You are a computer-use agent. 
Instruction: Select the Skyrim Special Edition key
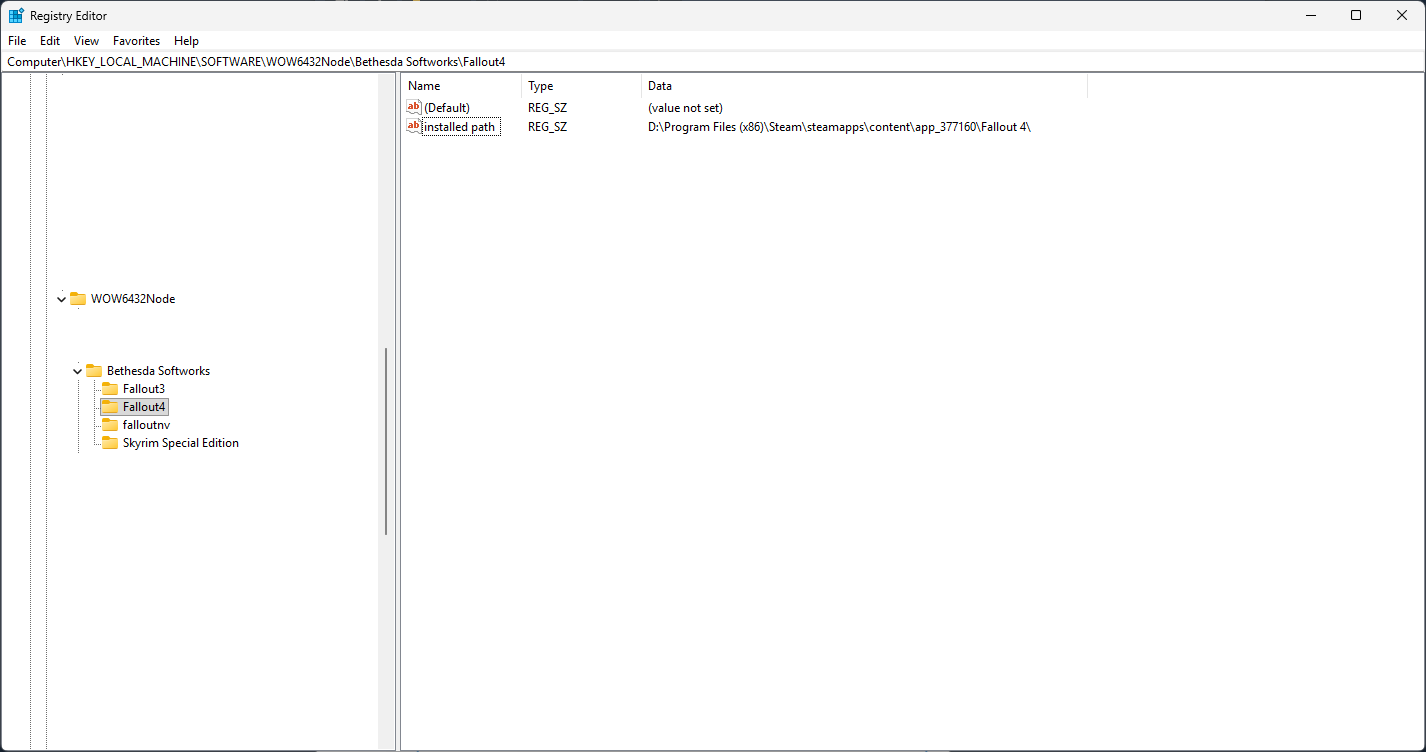click(181, 443)
